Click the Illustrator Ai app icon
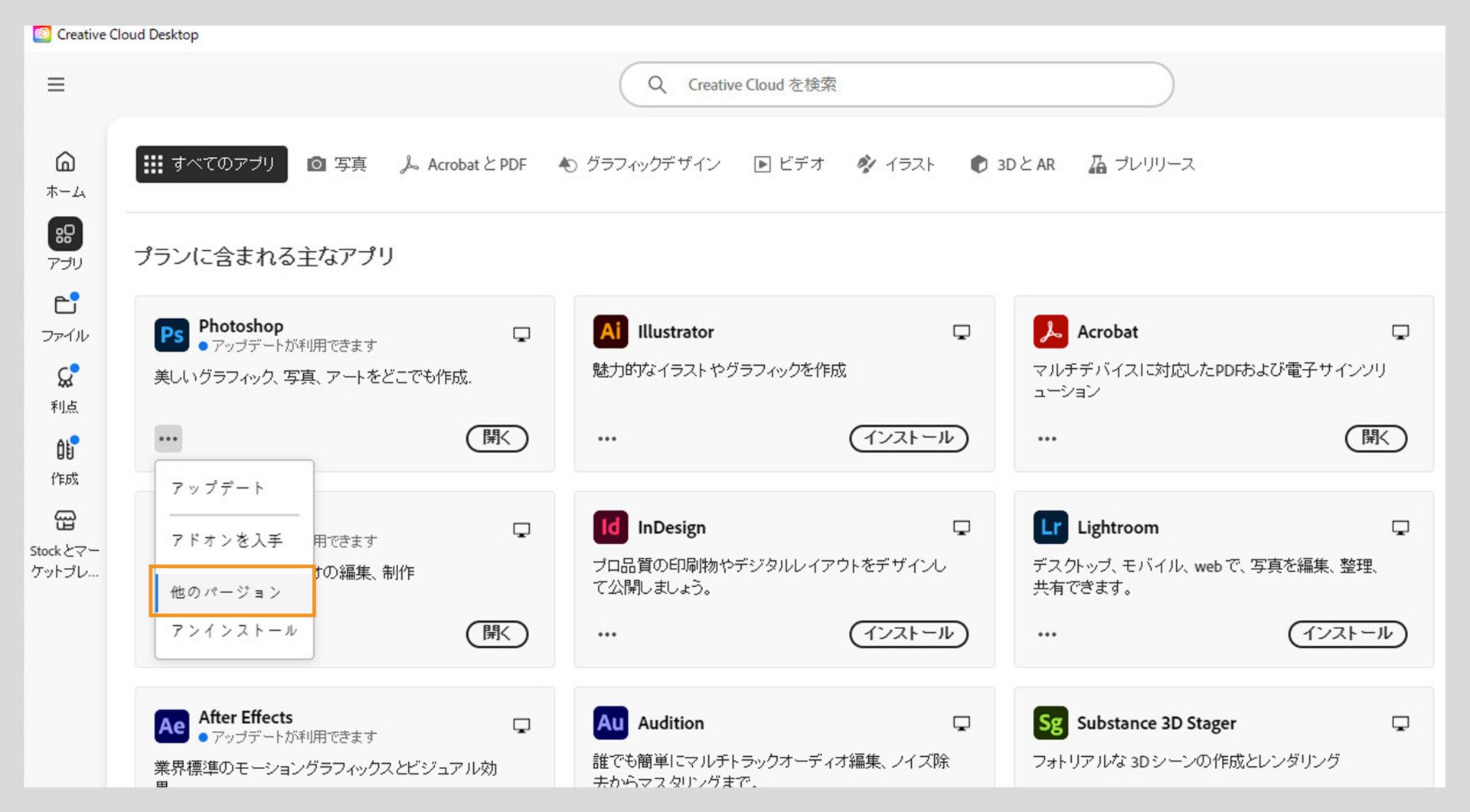Screen dimensions: 1470x812 (x=610, y=331)
